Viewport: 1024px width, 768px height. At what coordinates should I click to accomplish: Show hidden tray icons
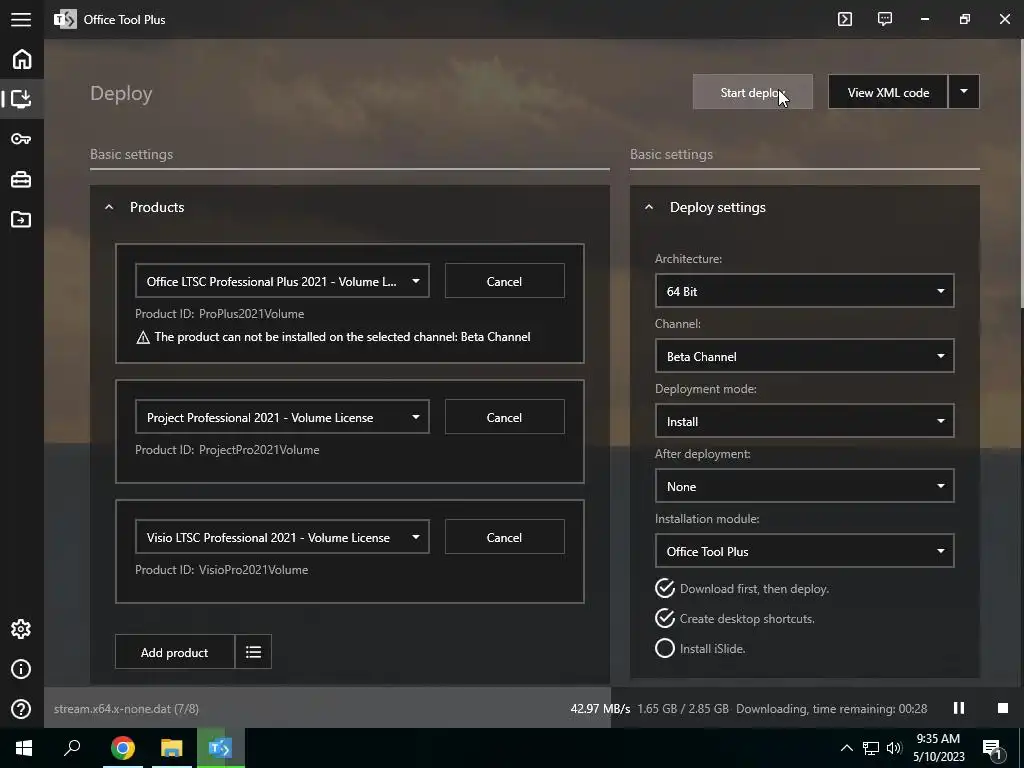(846, 748)
